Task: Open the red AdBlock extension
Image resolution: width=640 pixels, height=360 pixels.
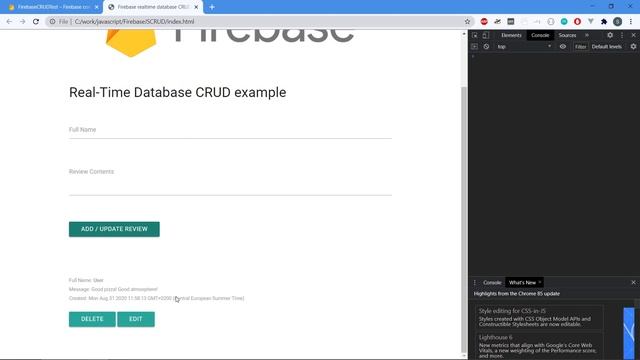Action: [484, 22]
